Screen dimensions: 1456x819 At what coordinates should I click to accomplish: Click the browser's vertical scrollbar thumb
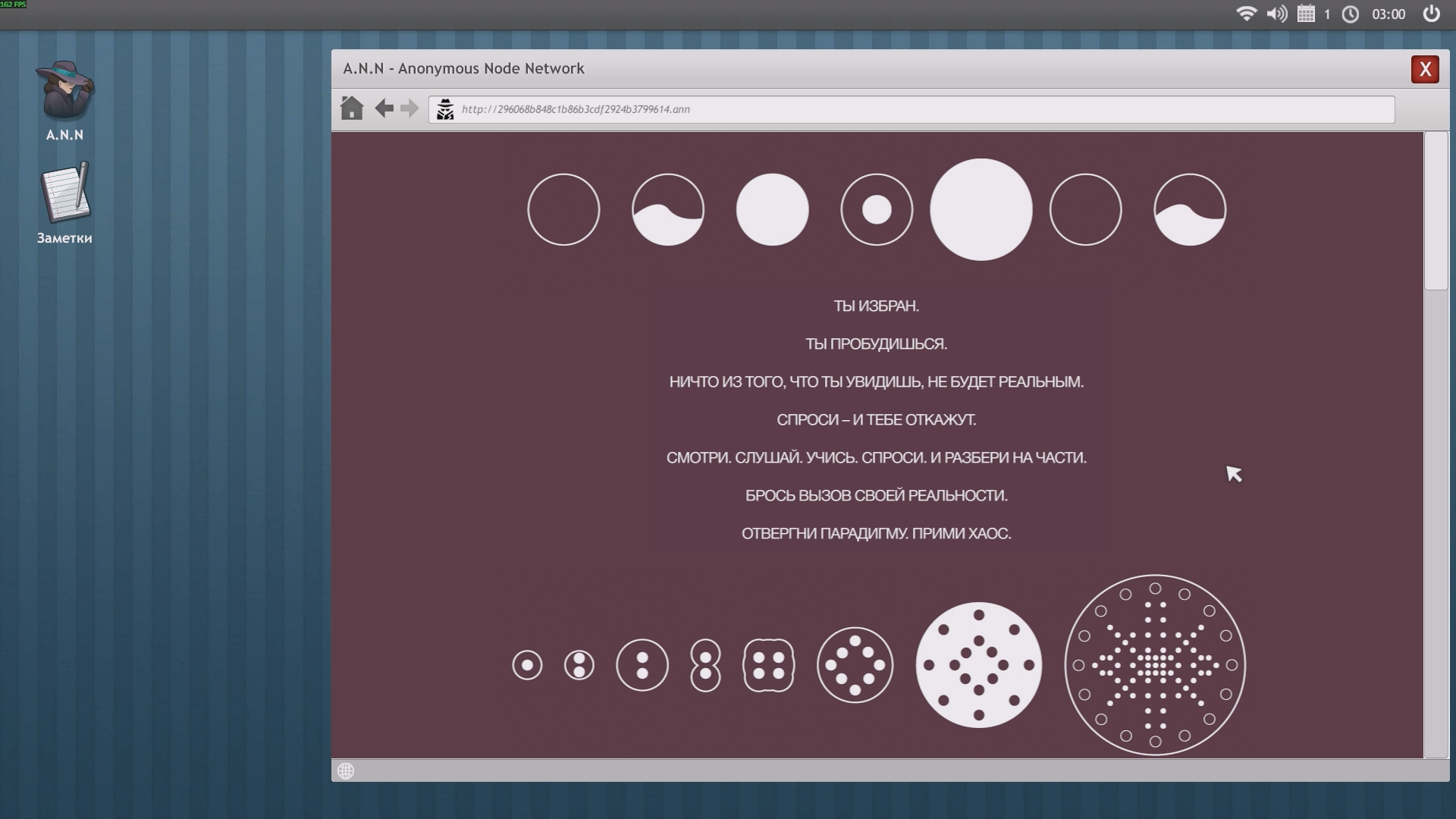(1436, 211)
